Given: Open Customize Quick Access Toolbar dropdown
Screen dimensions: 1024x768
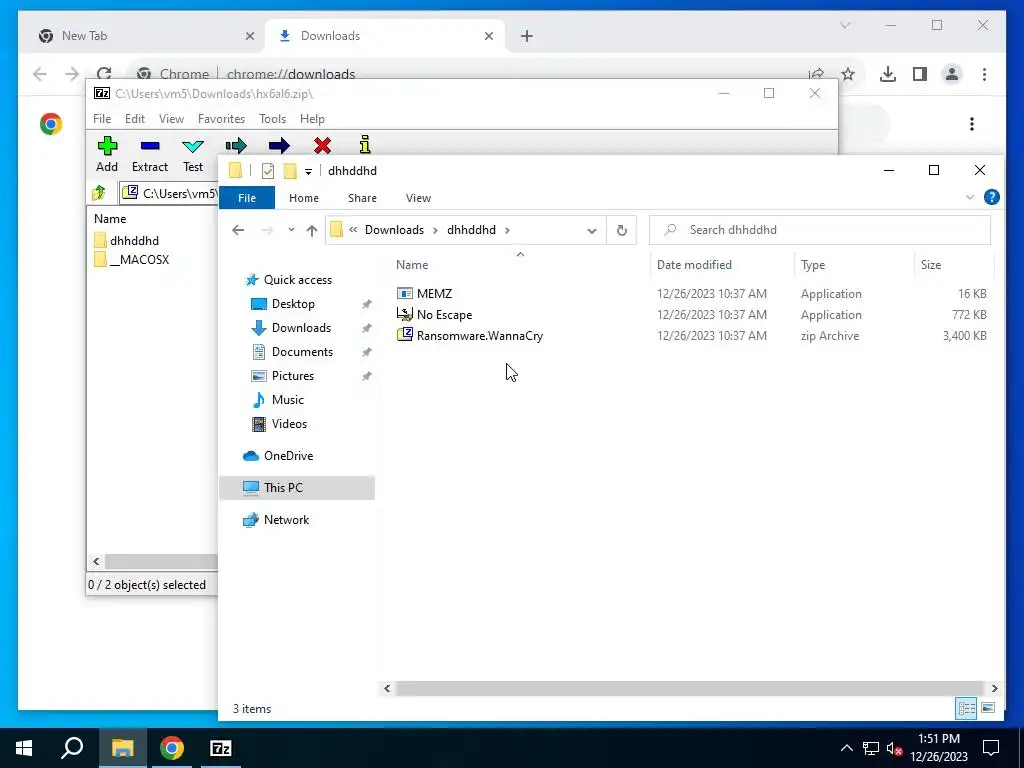Looking at the screenshot, I should [x=308, y=172].
